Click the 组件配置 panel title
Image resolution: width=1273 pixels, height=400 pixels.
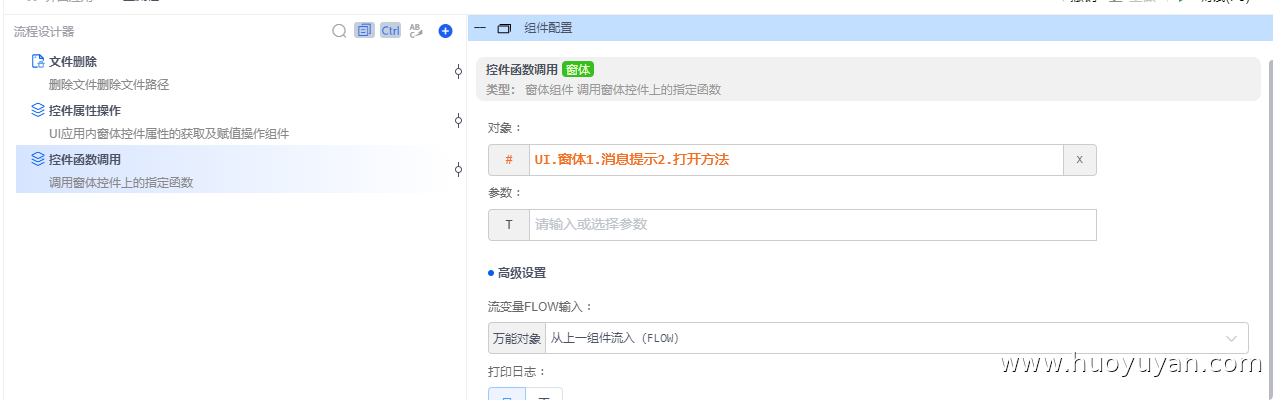point(549,29)
